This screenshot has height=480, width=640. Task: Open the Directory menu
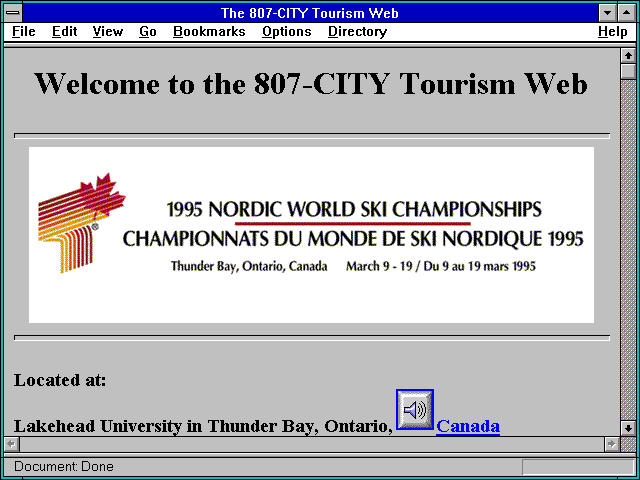click(358, 32)
